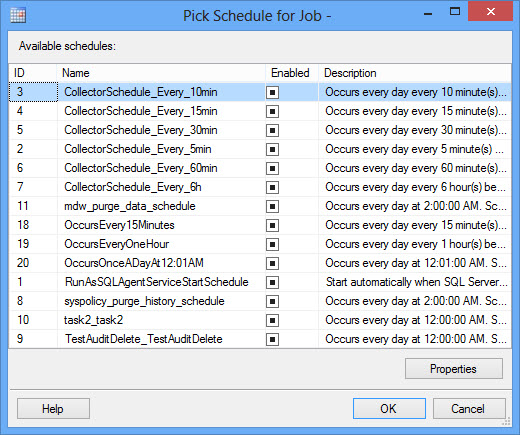The height and width of the screenshot is (435, 520).
Task: Select the OccursEvery15Minutes name
Action: (119, 225)
